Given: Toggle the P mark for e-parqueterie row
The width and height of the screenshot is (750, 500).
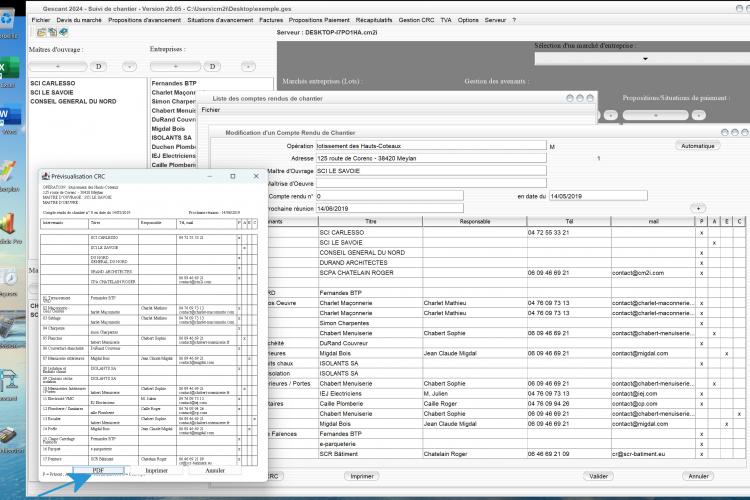Looking at the screenshot, I should point(702,444).
